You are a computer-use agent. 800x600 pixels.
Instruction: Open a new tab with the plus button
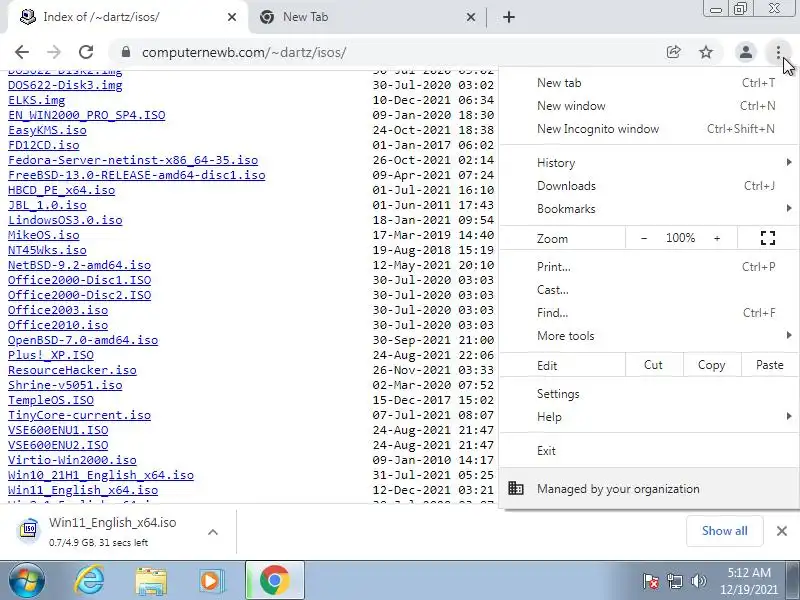pyautogui.click(x=509, y=17)
